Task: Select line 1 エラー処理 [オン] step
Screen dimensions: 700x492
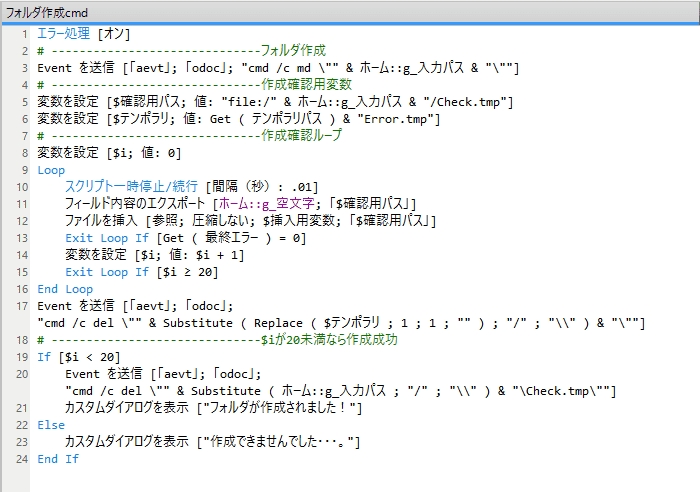Action: click(x=83, y=33)
